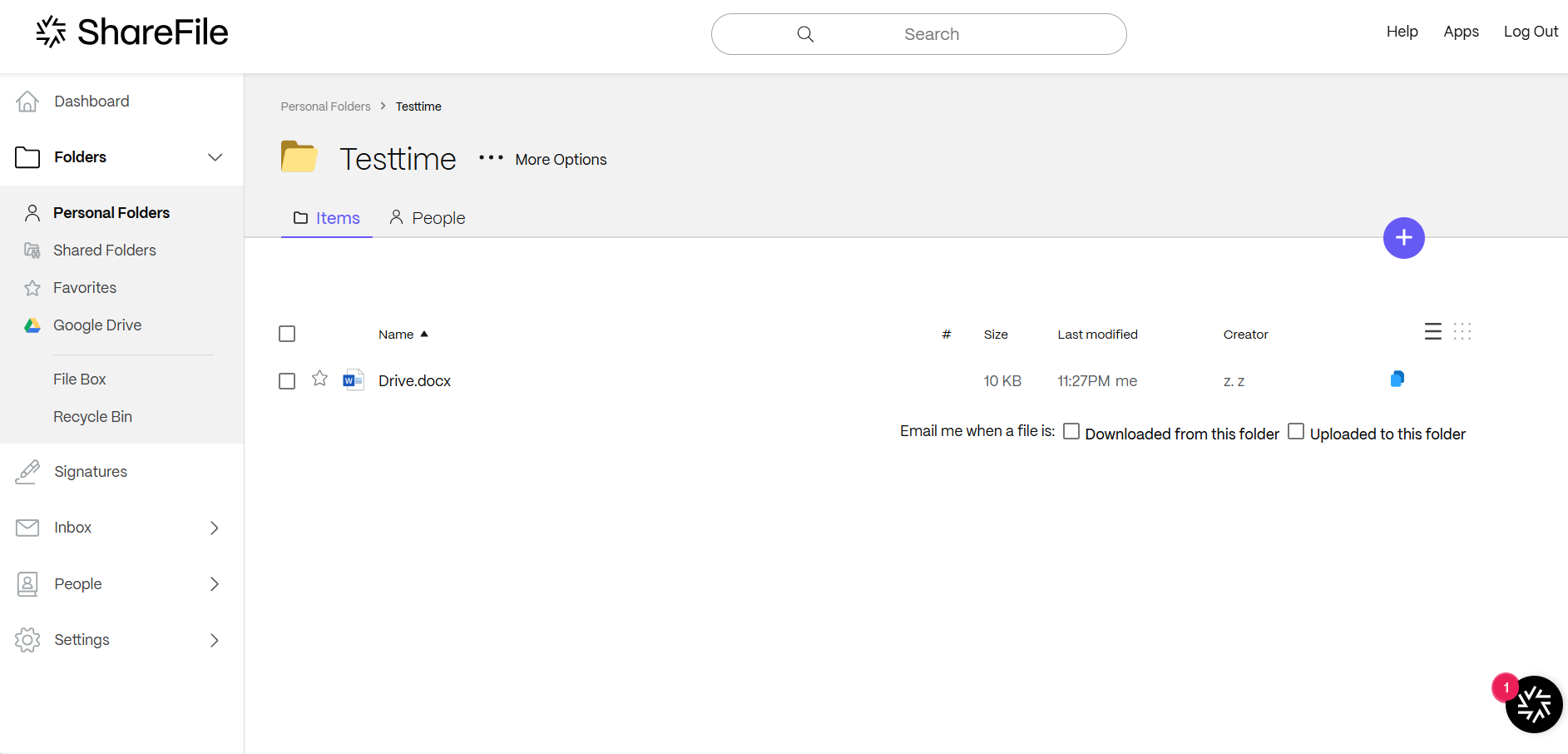
Task: Expand the Settings sidebar menu
Action: point(215,640)
